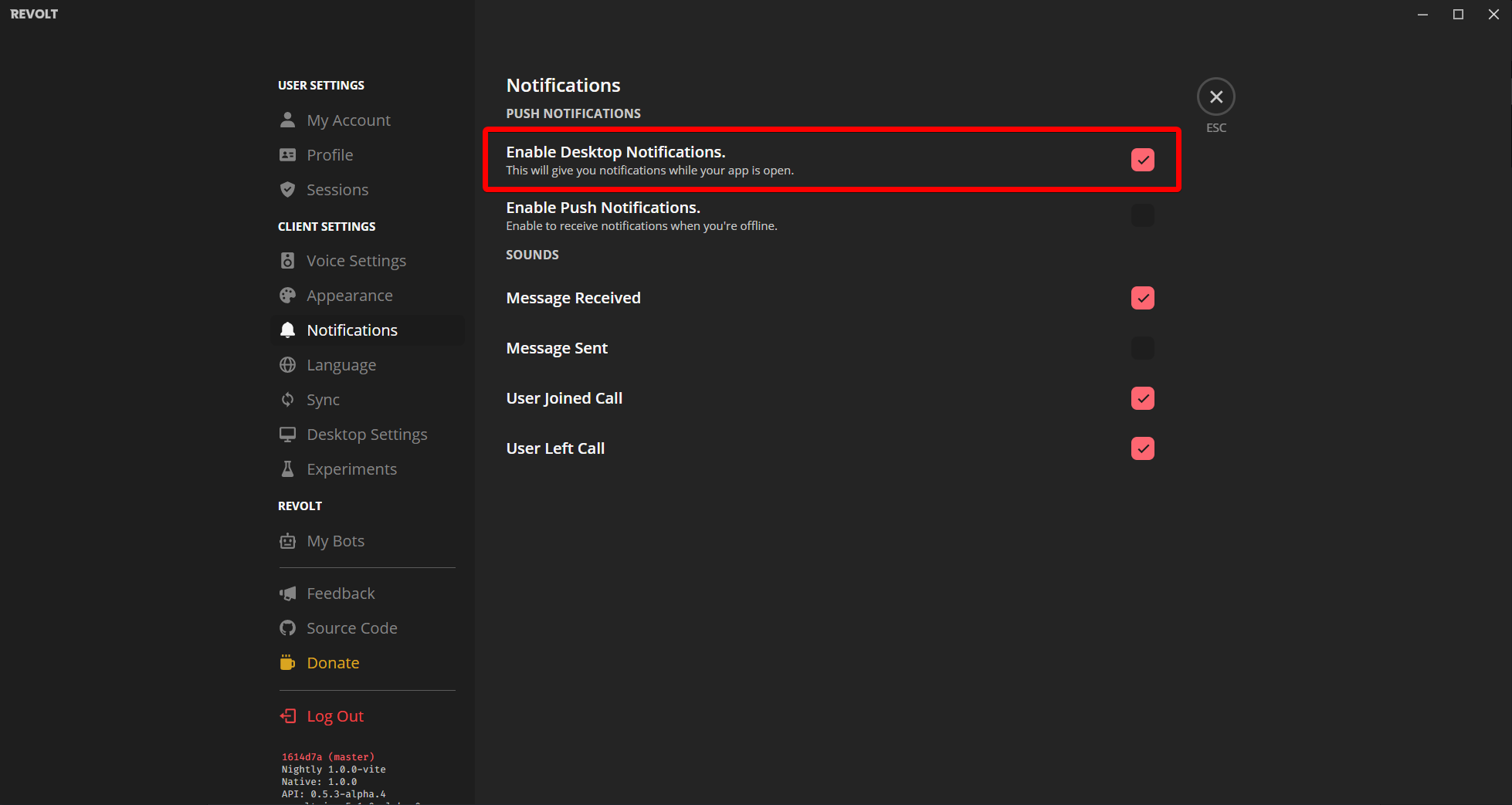Click the flask icon beside Experiments
Image resolution: width=1512 pixels, height=805 pixels.
(x=287, y=468)
